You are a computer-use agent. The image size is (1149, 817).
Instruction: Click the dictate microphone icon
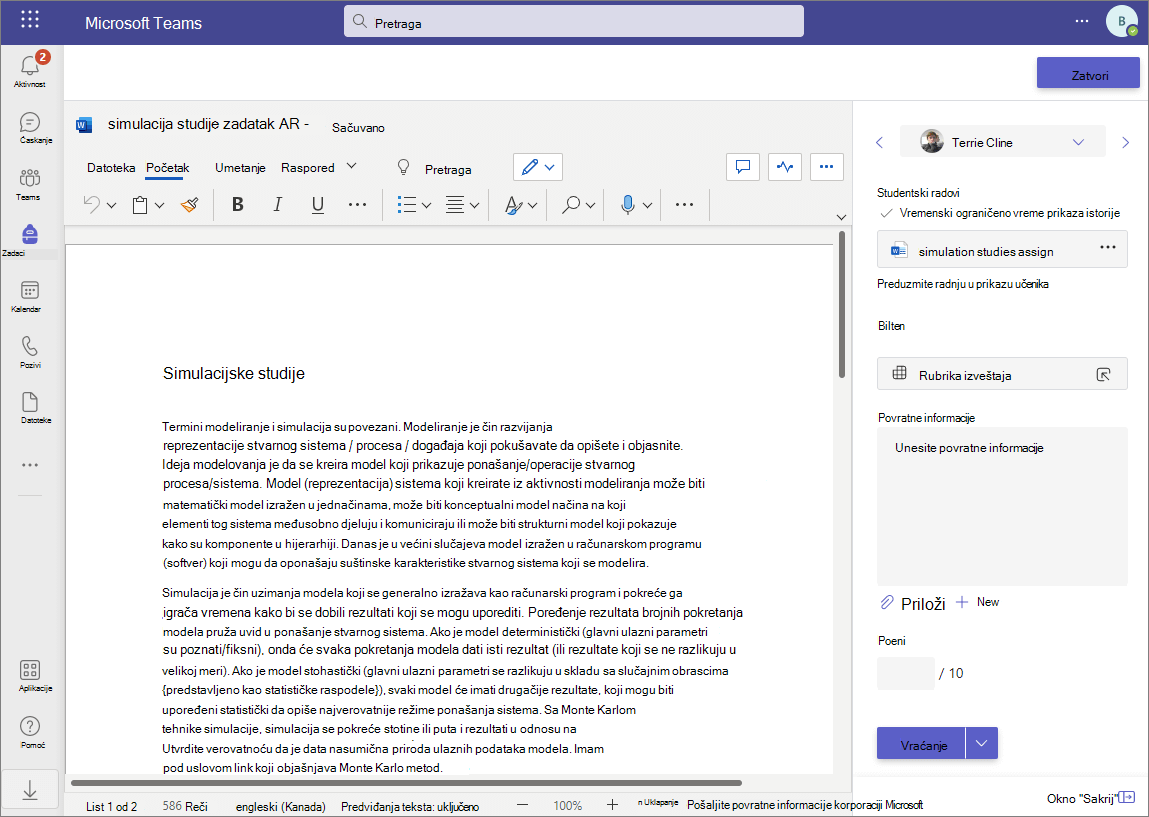tap(627, 204)
